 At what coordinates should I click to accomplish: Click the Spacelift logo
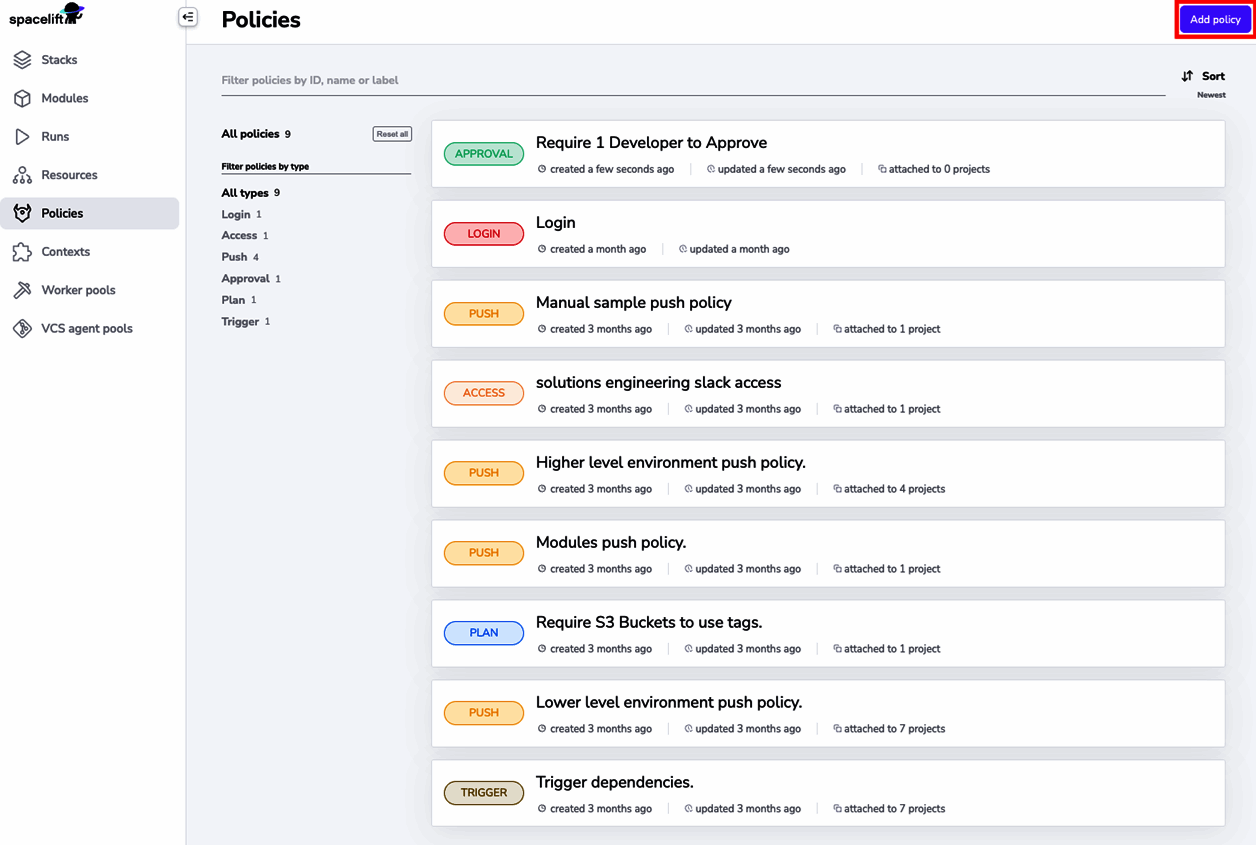pos(46,17)
